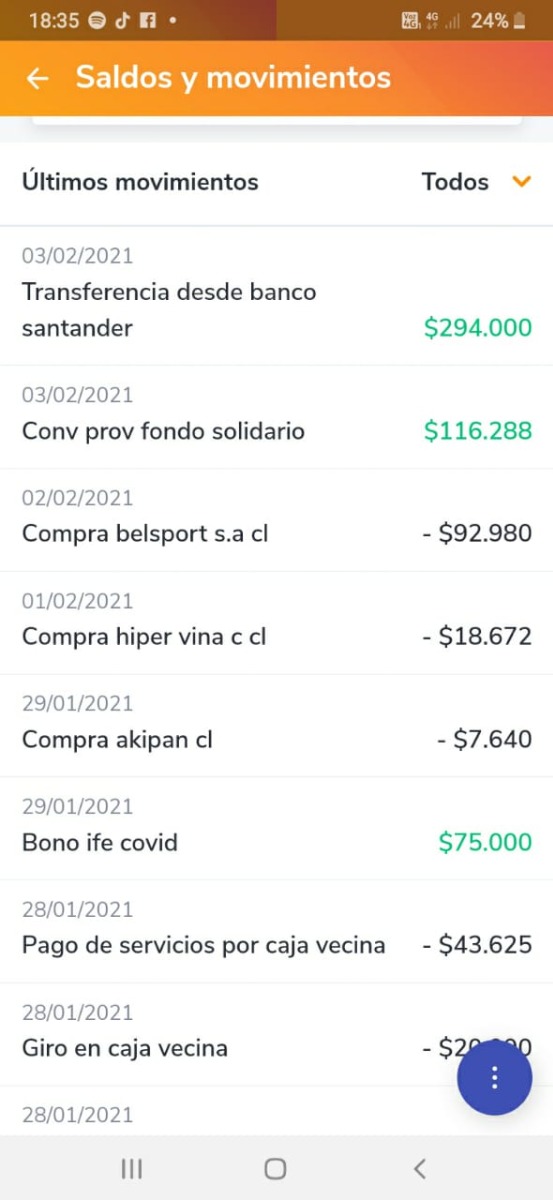Tap the Spotify status bar icon
Screen dimensions: 553x1200
97,20
